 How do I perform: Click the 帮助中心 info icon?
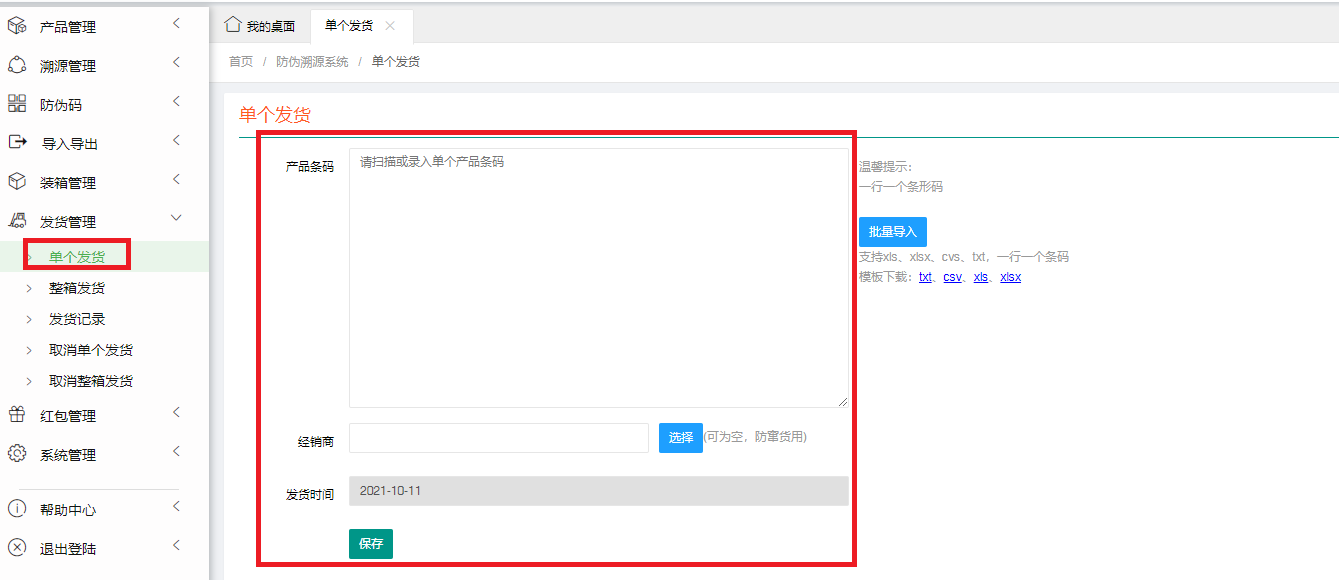click(17, 509)
